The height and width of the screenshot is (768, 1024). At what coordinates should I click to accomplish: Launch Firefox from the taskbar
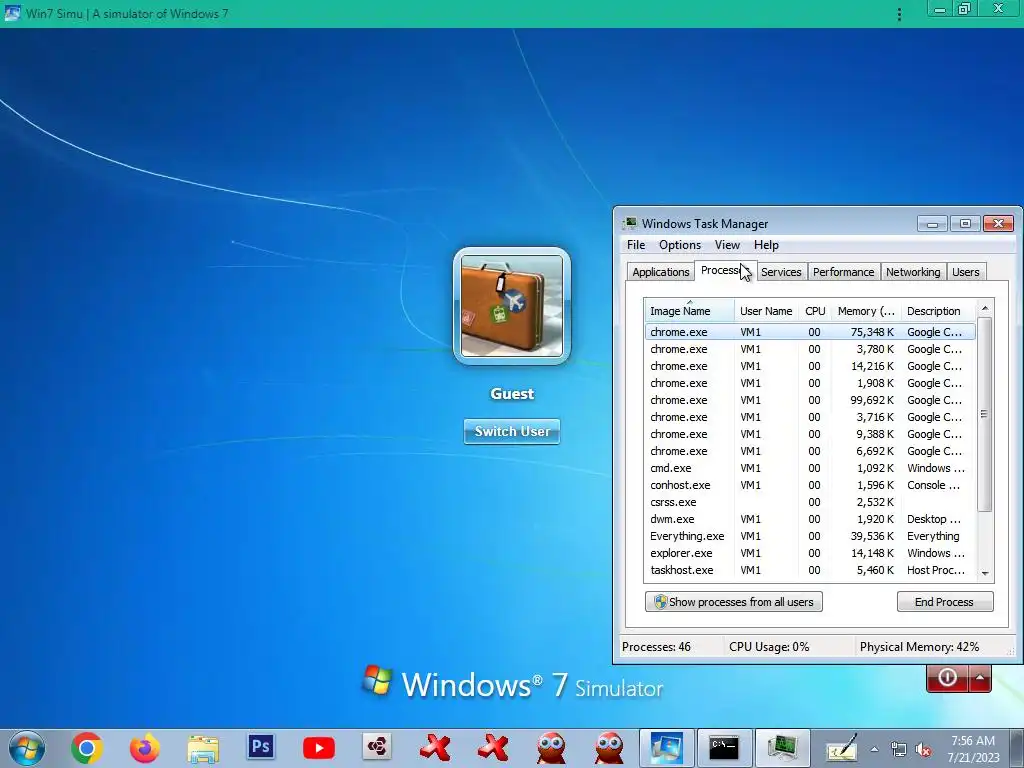[x=144, y=748]
